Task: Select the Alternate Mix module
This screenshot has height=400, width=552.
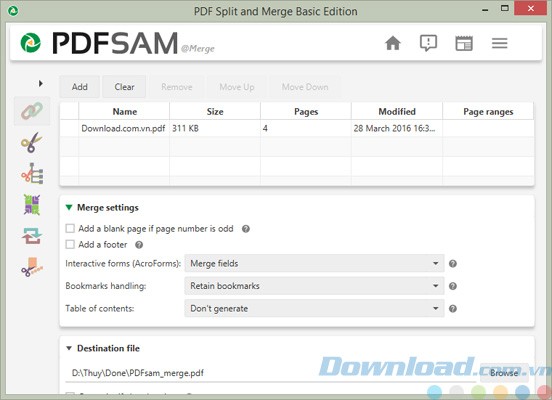Action: (x=32, y=205)
